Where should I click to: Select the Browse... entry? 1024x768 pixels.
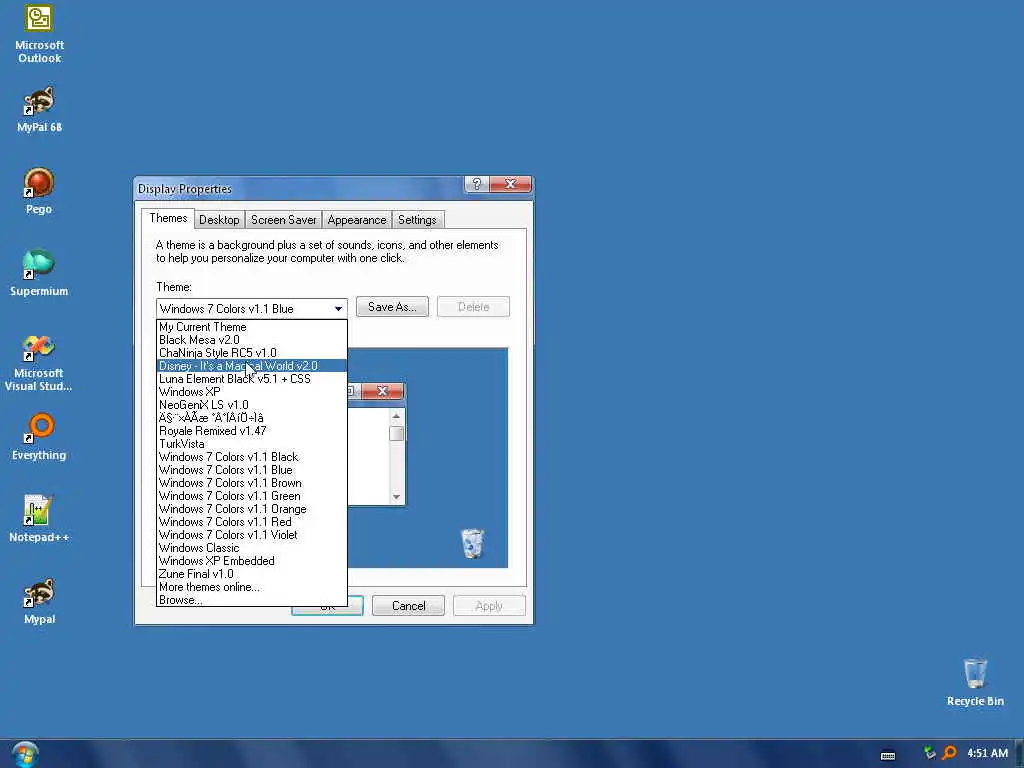coord(252,600)
